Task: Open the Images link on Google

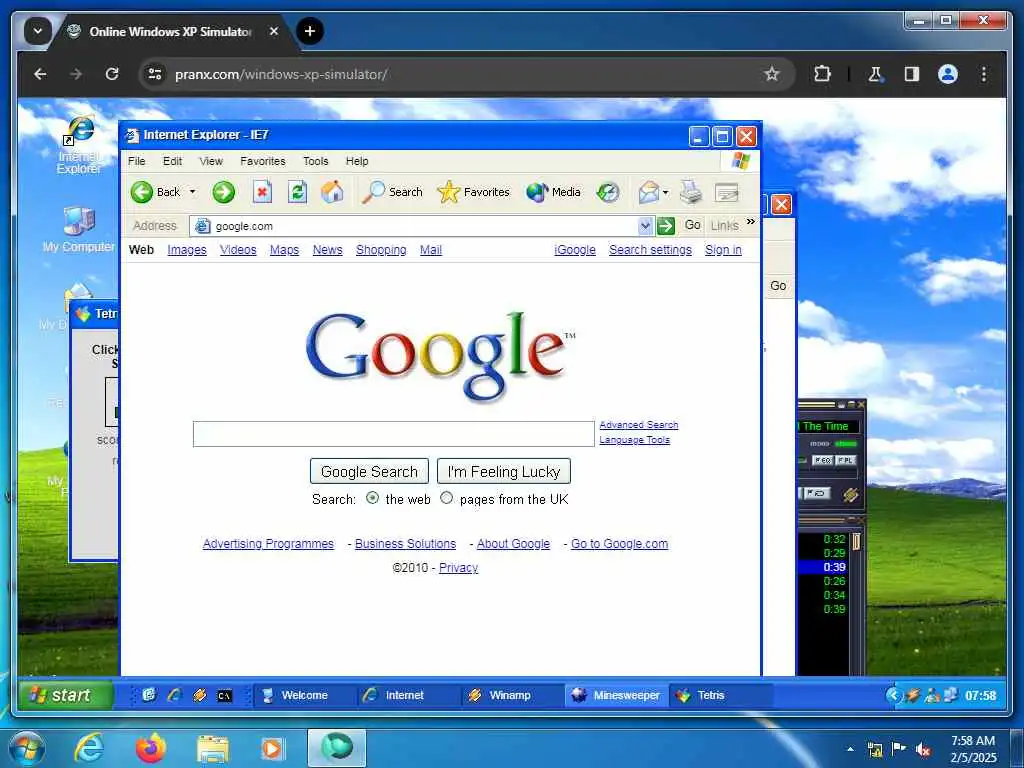Action: pyautogui.click(x=187, y=249)
